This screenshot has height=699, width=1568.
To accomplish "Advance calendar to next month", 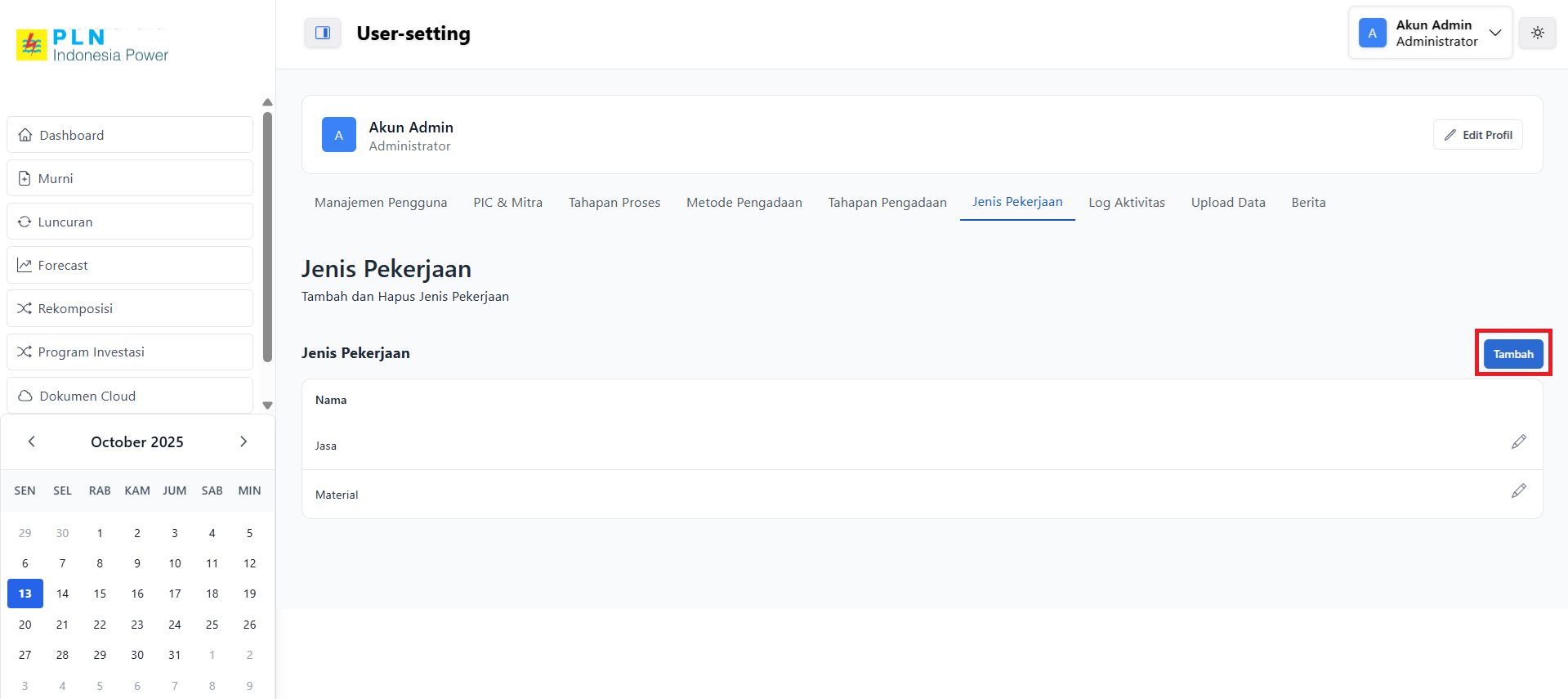I will (x=243, y=441).
